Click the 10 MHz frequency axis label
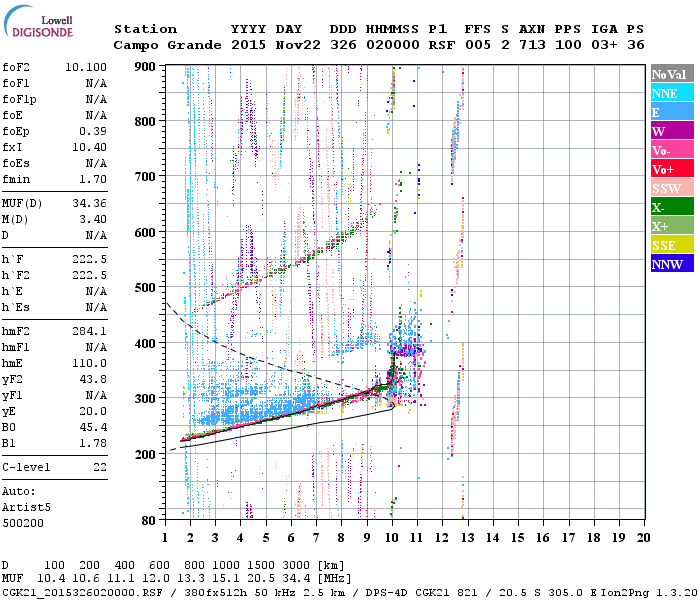Screen dimensions: 700x600 [x=392, y=538]
